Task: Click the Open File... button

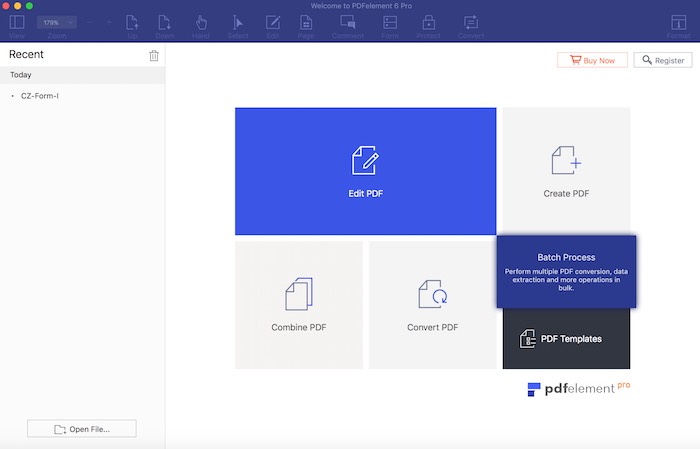Action: (x=82, y=429)
